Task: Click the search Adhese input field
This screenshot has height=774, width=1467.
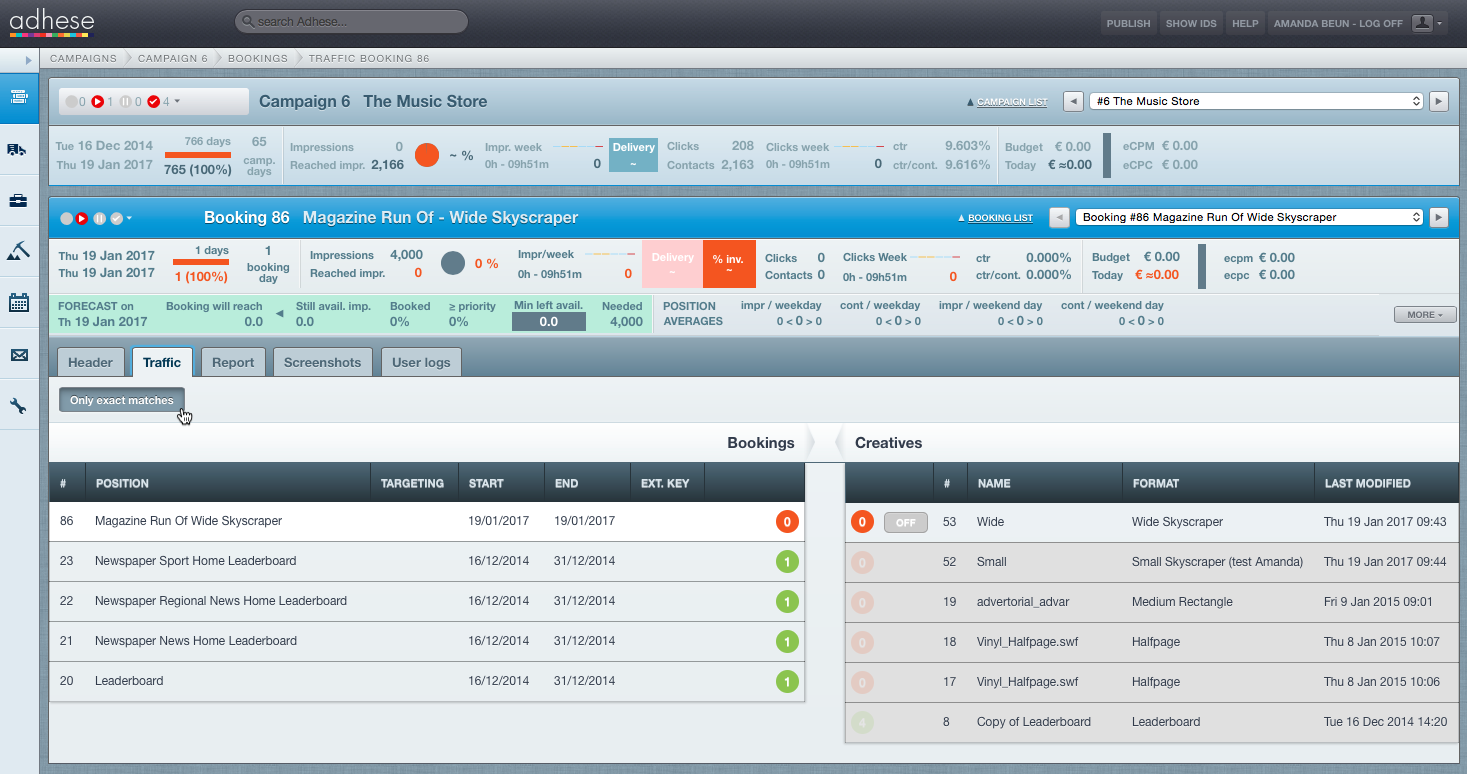Action: pyautogui.click(x=352, y=22)
